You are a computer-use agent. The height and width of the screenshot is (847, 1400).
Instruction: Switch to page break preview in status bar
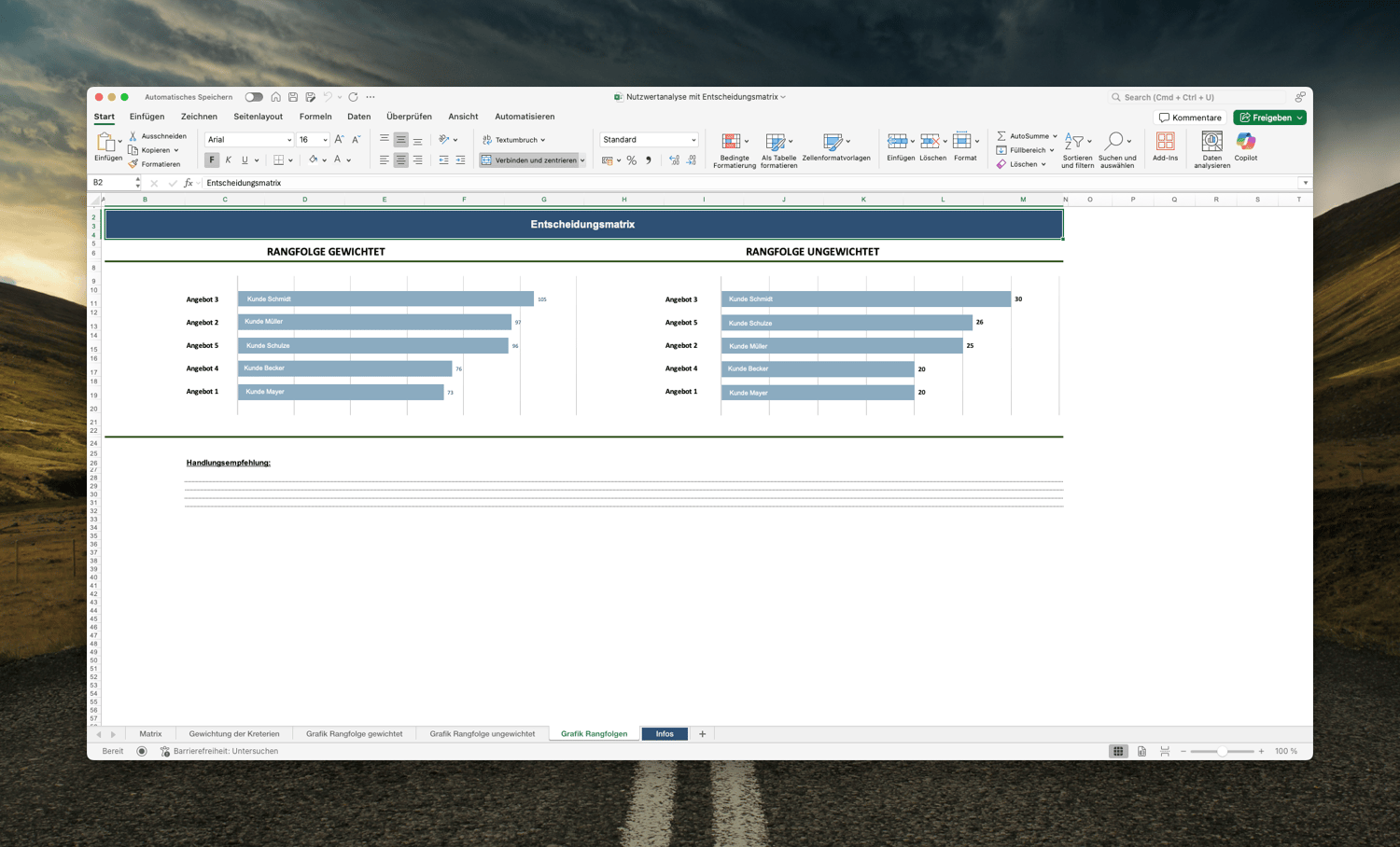[x=1165, y=751]
